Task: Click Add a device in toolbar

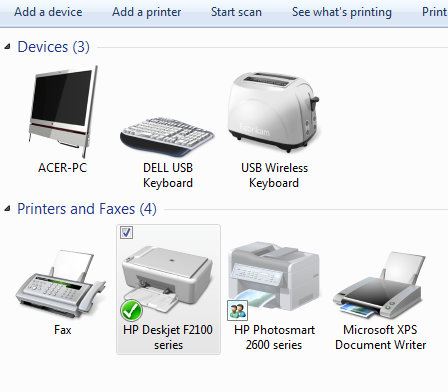Action: pos(48,12)
